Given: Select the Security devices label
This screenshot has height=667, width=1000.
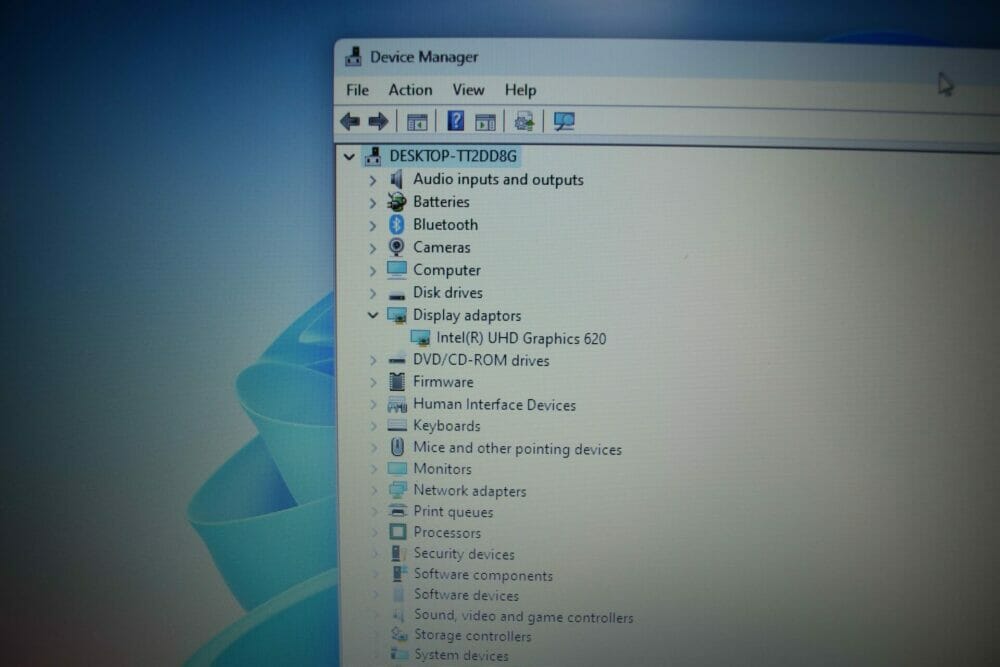Looking at the screenshot, I should point(464,553).
